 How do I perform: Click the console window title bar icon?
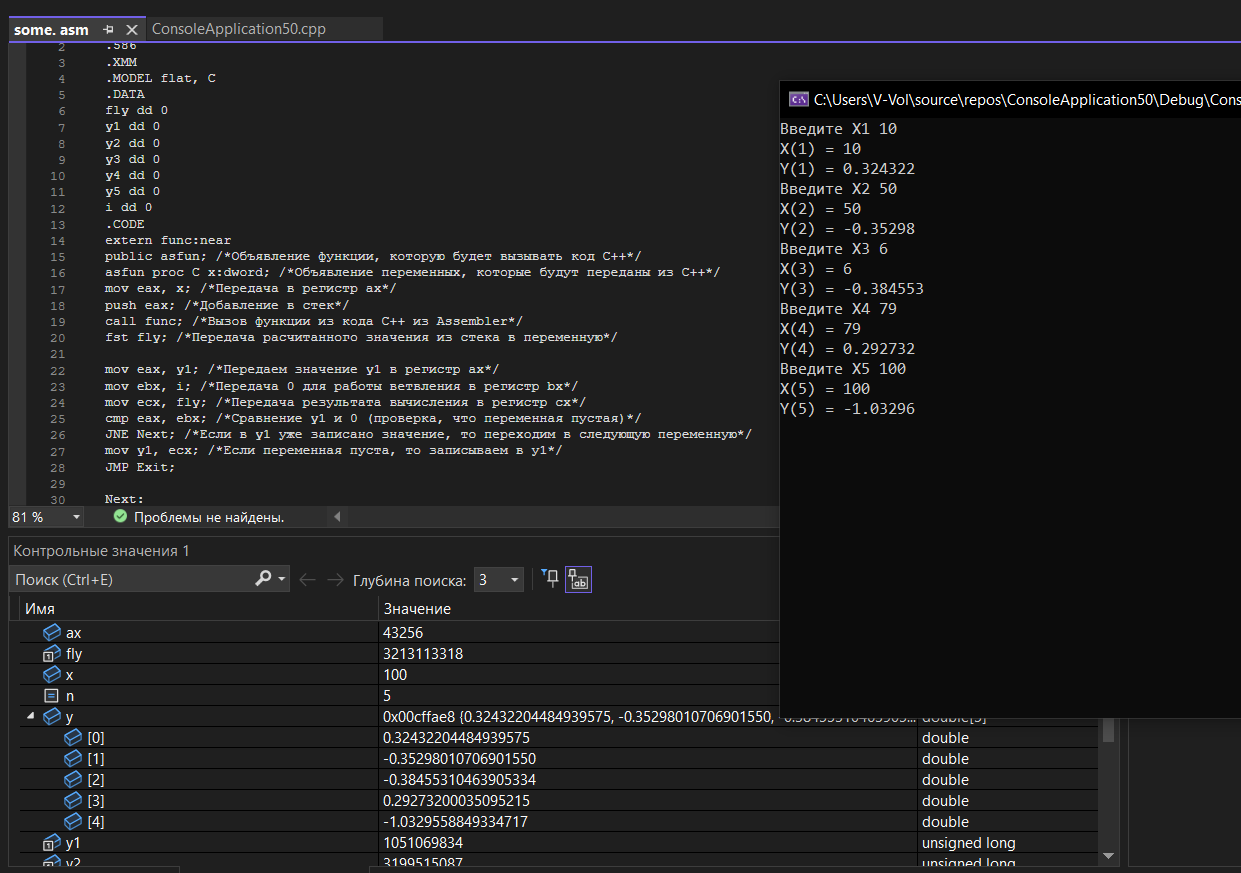[798, 99]
